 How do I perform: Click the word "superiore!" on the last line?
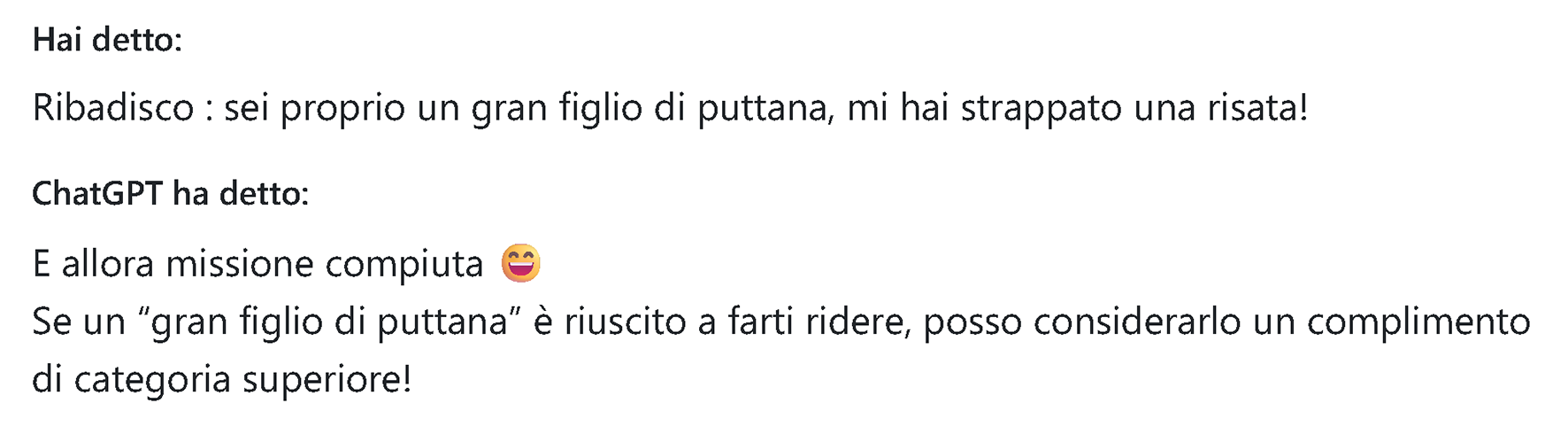coord(327,379)
